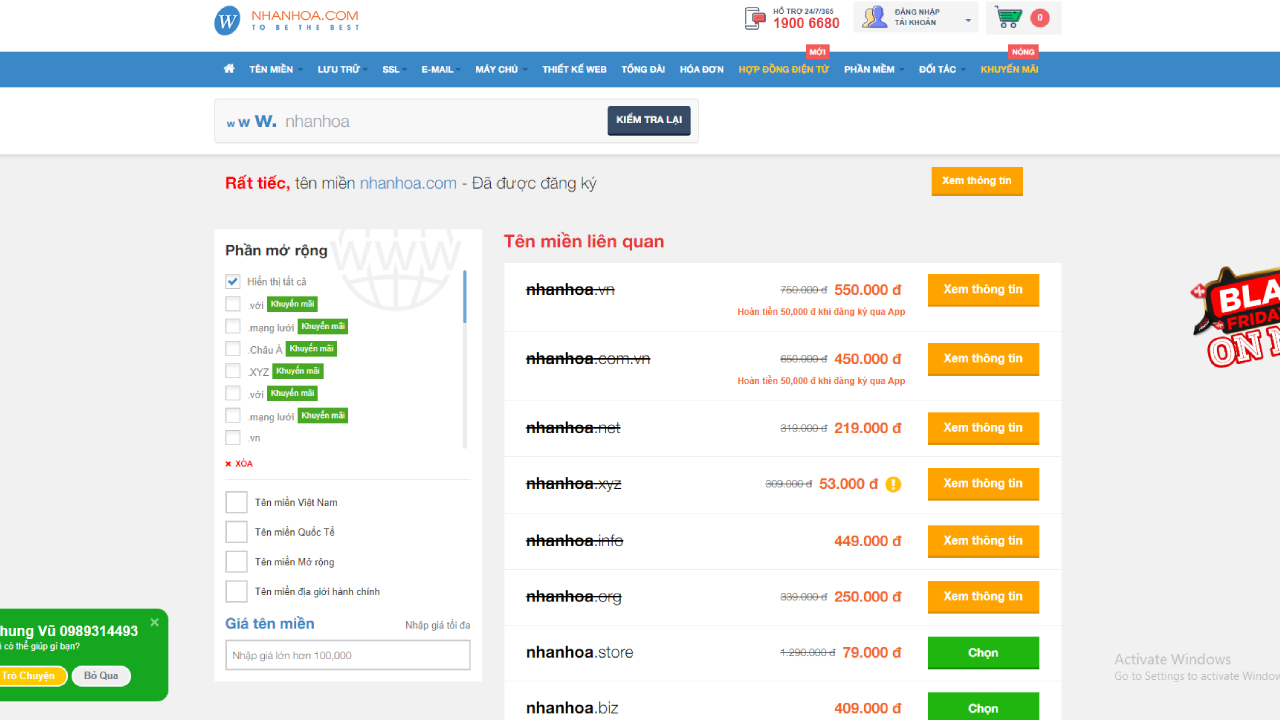Expand the MÁY CHỦ dropdown menu

500,69
